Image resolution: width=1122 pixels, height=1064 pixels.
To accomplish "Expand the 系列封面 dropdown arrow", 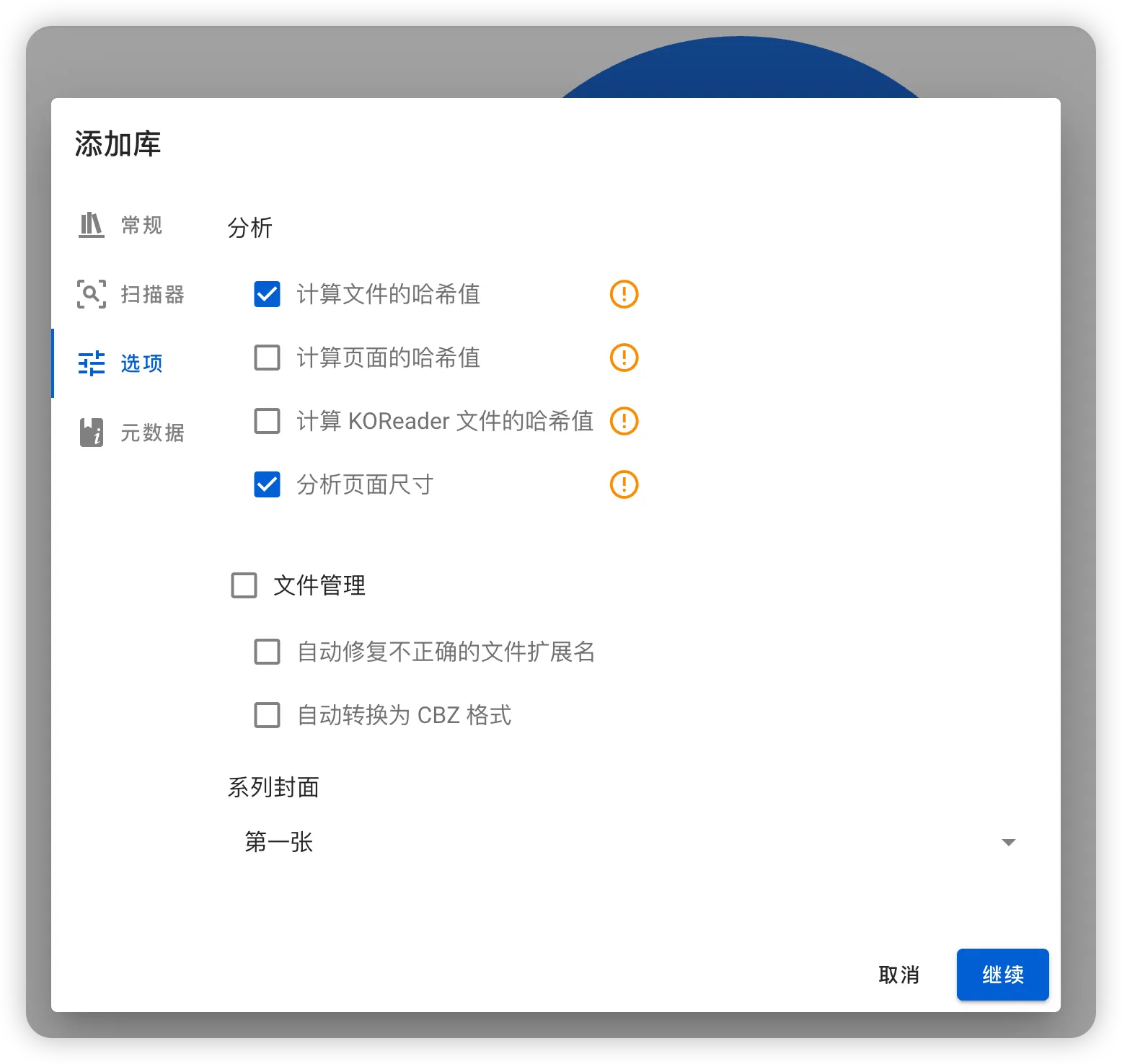I will 1009,842.
